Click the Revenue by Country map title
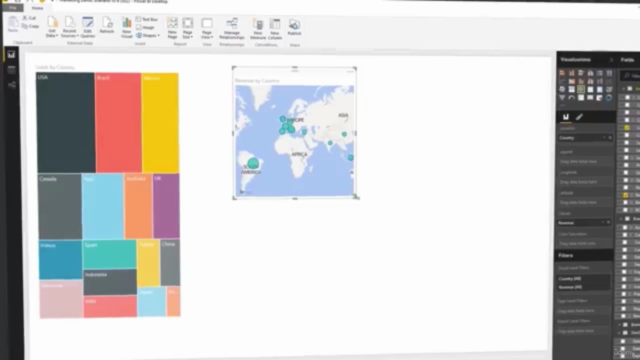This screenshot has width=640, height=360. (x=257, y=81)
